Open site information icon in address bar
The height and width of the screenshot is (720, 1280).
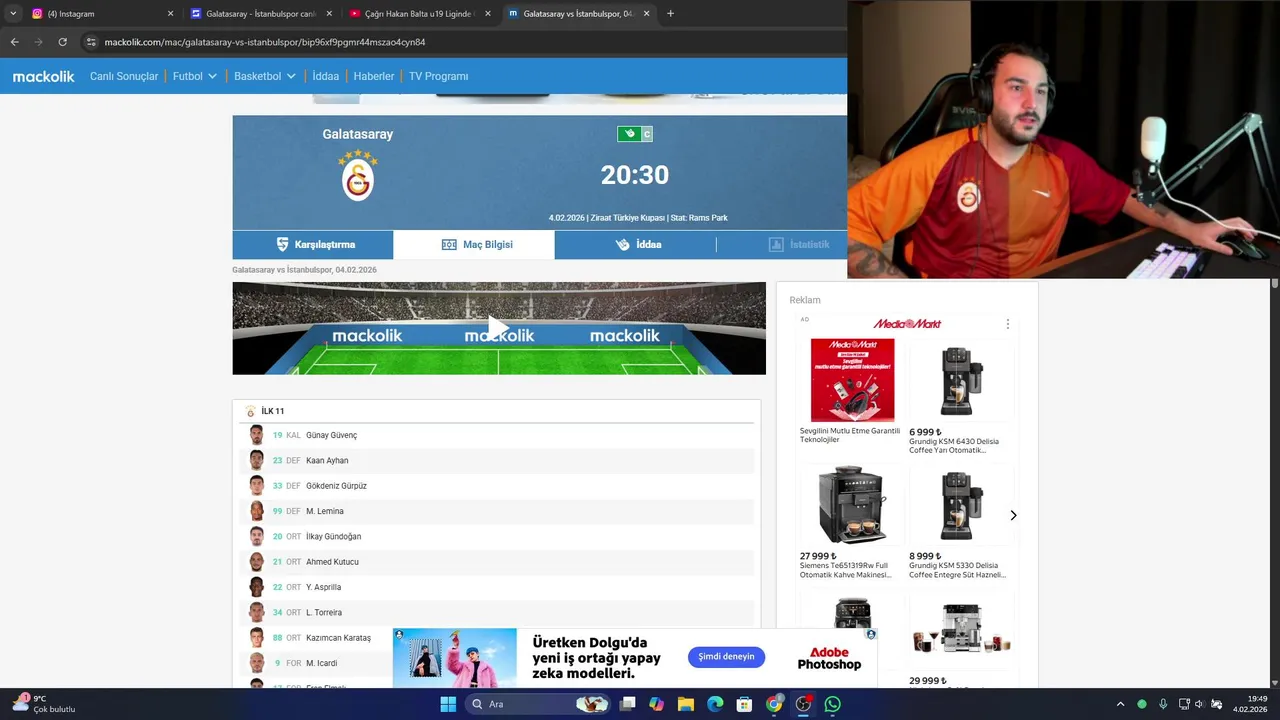[x=91, y=42]
